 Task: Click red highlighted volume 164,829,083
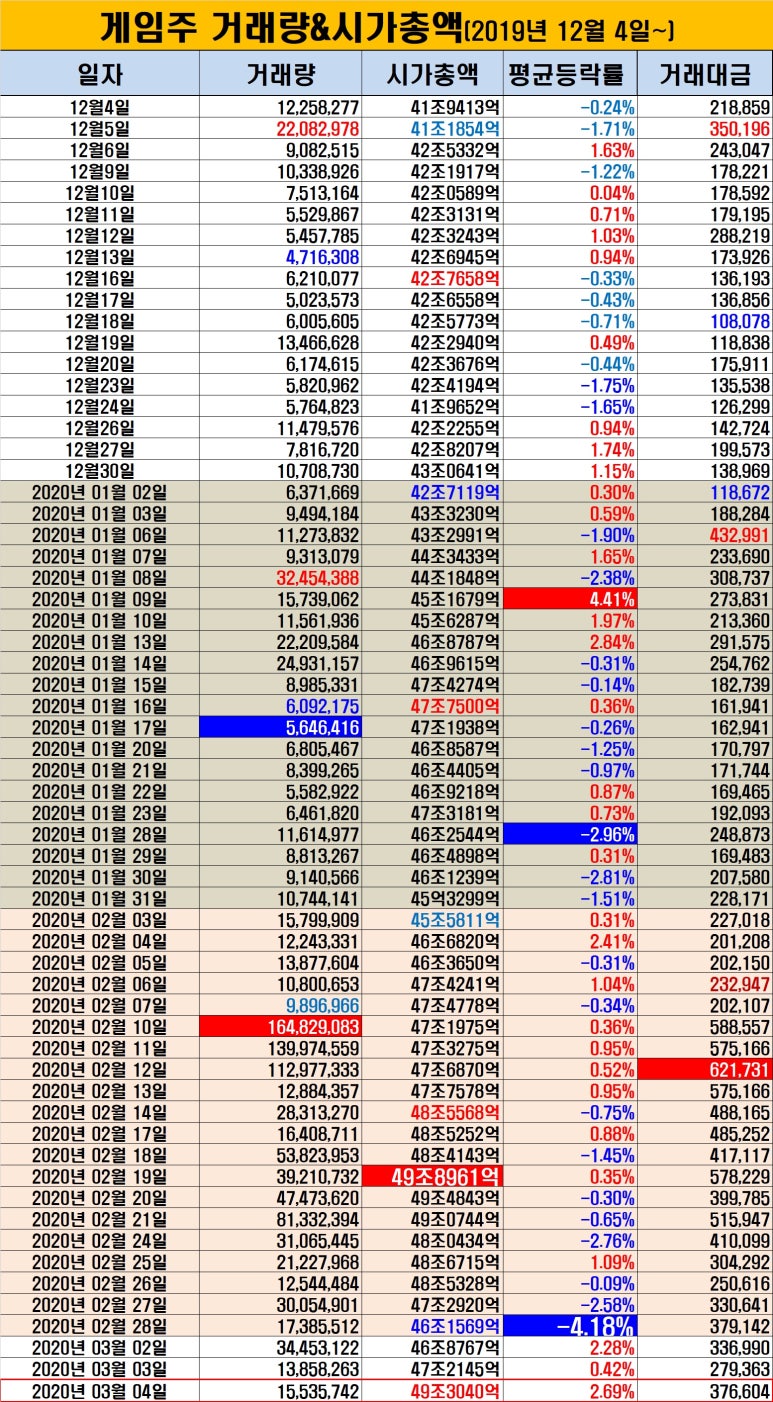coord(281,1027)
